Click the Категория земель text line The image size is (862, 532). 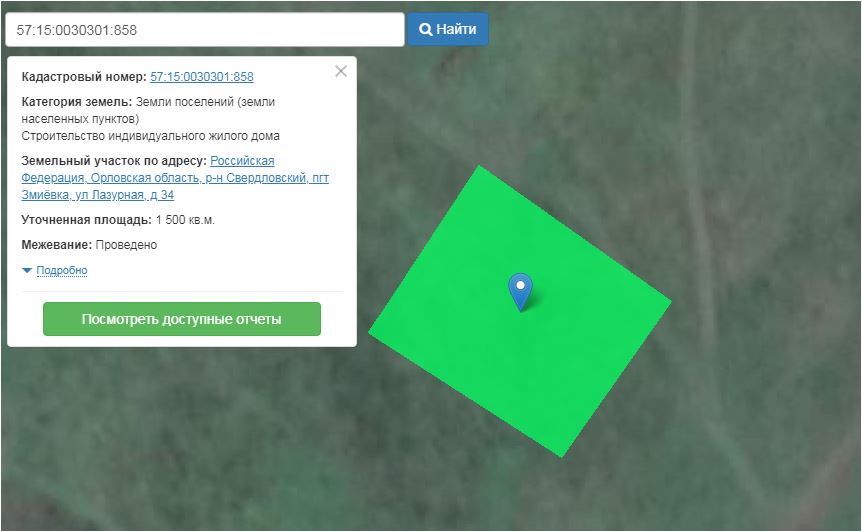click(x=148, y=110)
